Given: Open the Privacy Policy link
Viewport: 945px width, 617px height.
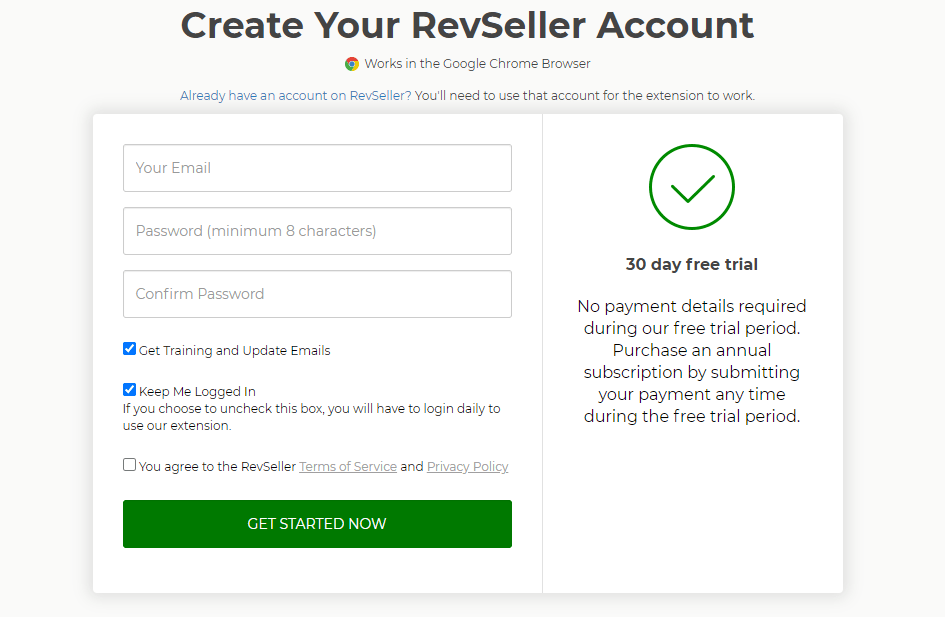Looking at the screenshot, I should click(x=468, y=466).
